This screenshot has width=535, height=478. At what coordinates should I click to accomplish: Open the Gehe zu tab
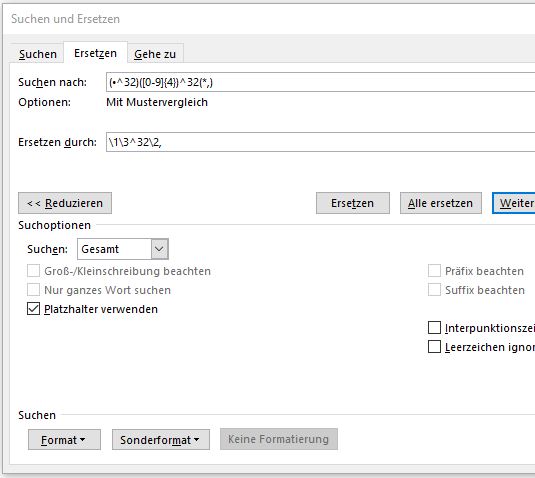tap(155, 54)
